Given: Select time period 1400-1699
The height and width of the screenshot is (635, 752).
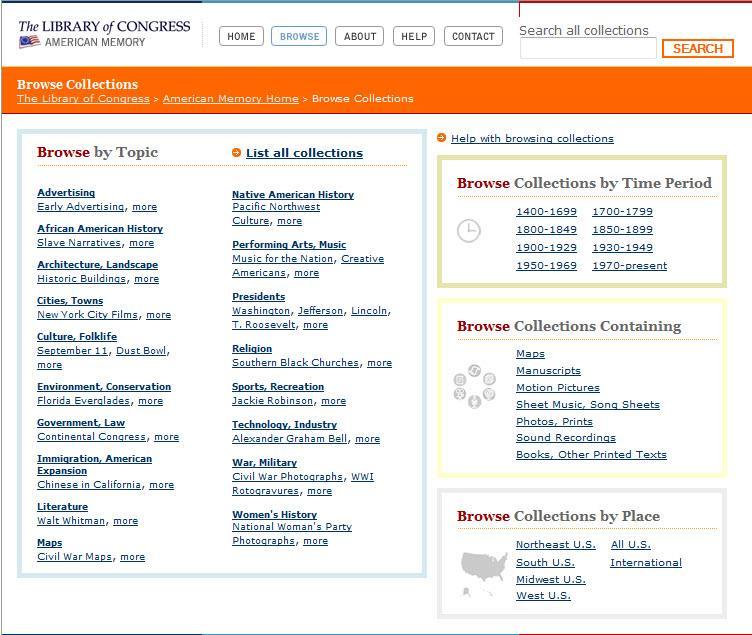Looking at the screenshot, I should pos(546,212).
